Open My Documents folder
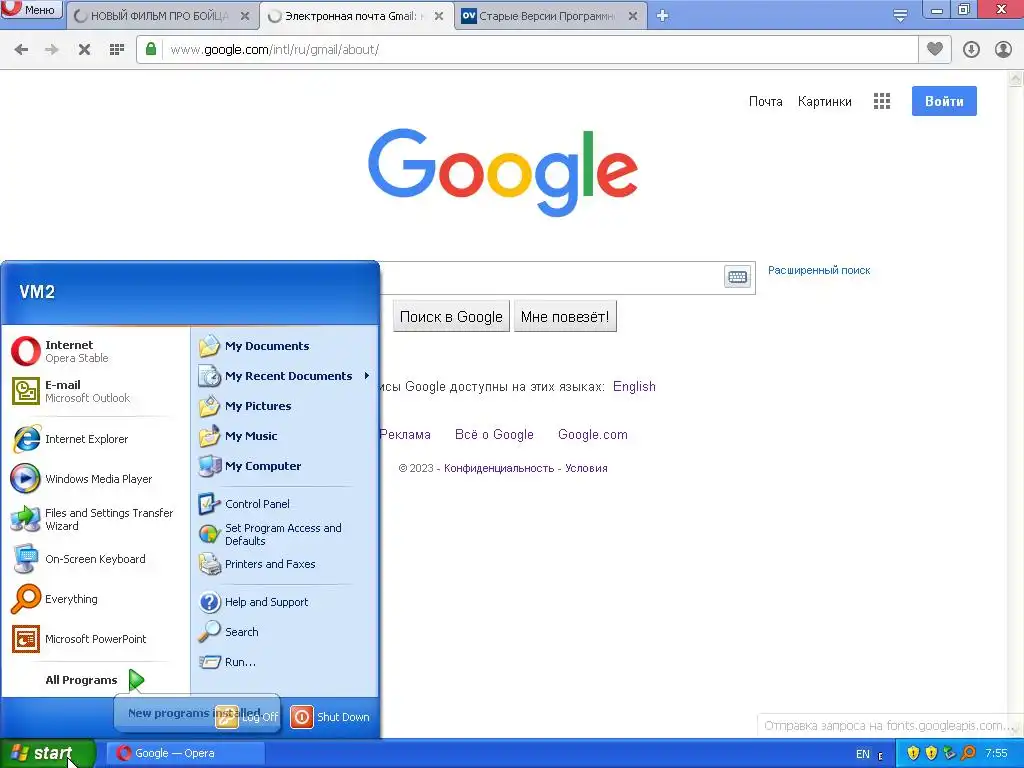This screenshot has height=768, width=1024. (285, 346)
